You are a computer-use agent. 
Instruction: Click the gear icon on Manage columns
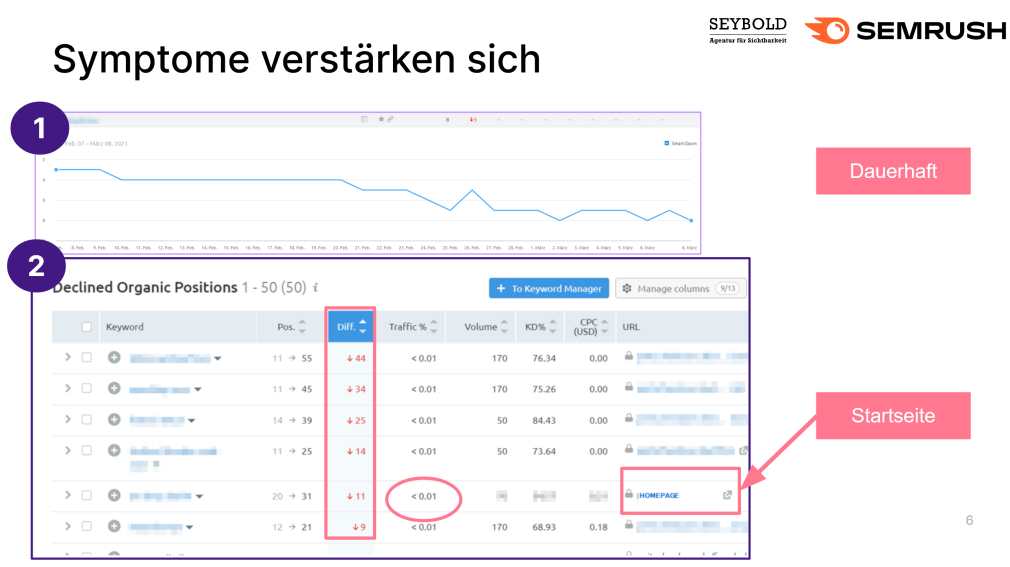coord(627,289)
